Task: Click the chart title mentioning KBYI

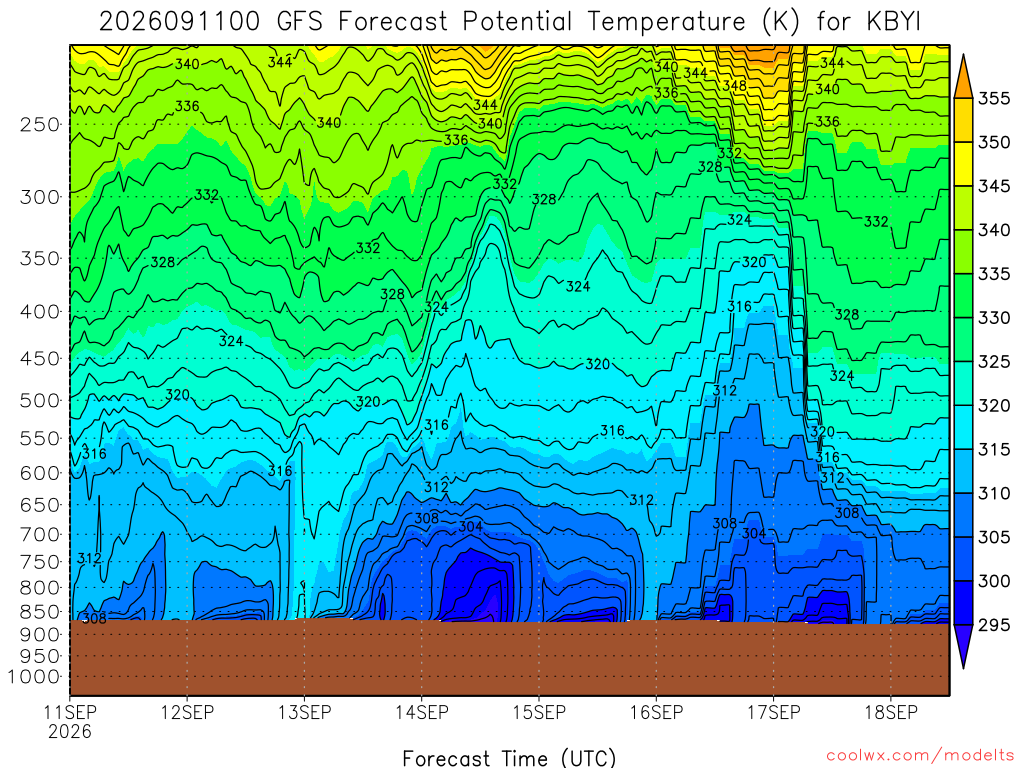Action: [x=509, y=22]
